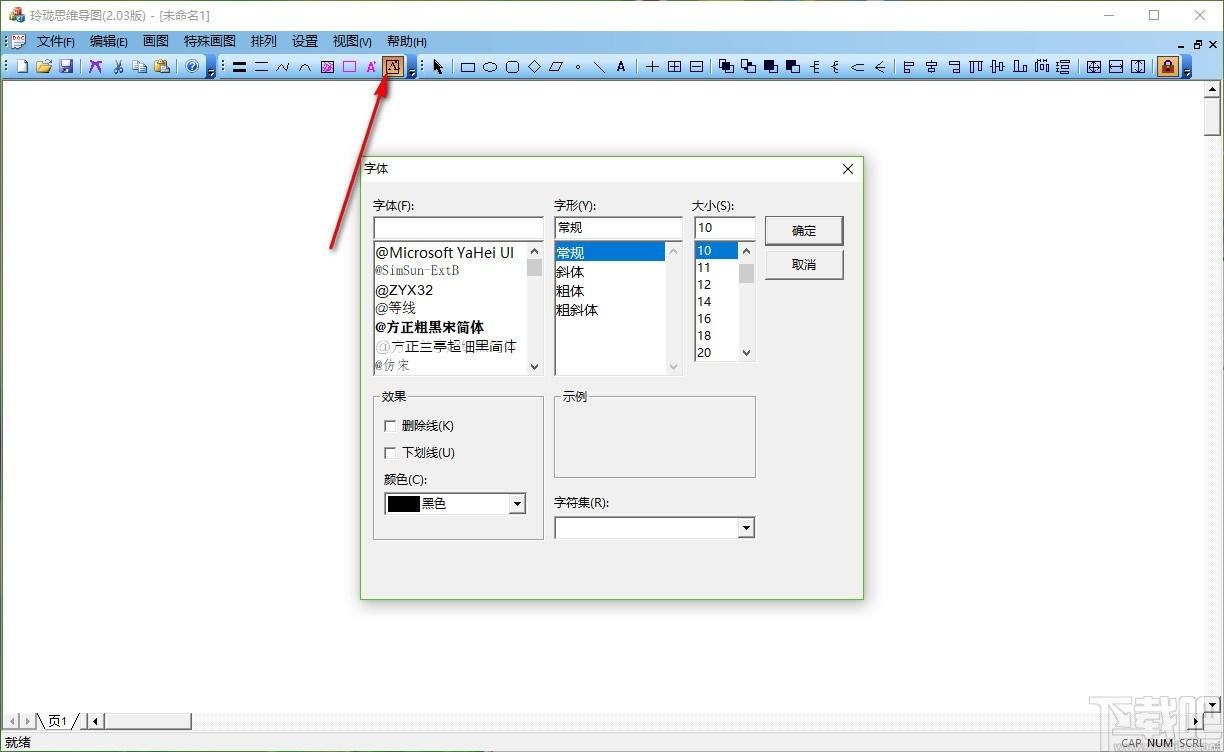Click the 确定 button
This screenshot has width=1224, height=752.
(804, 230)
